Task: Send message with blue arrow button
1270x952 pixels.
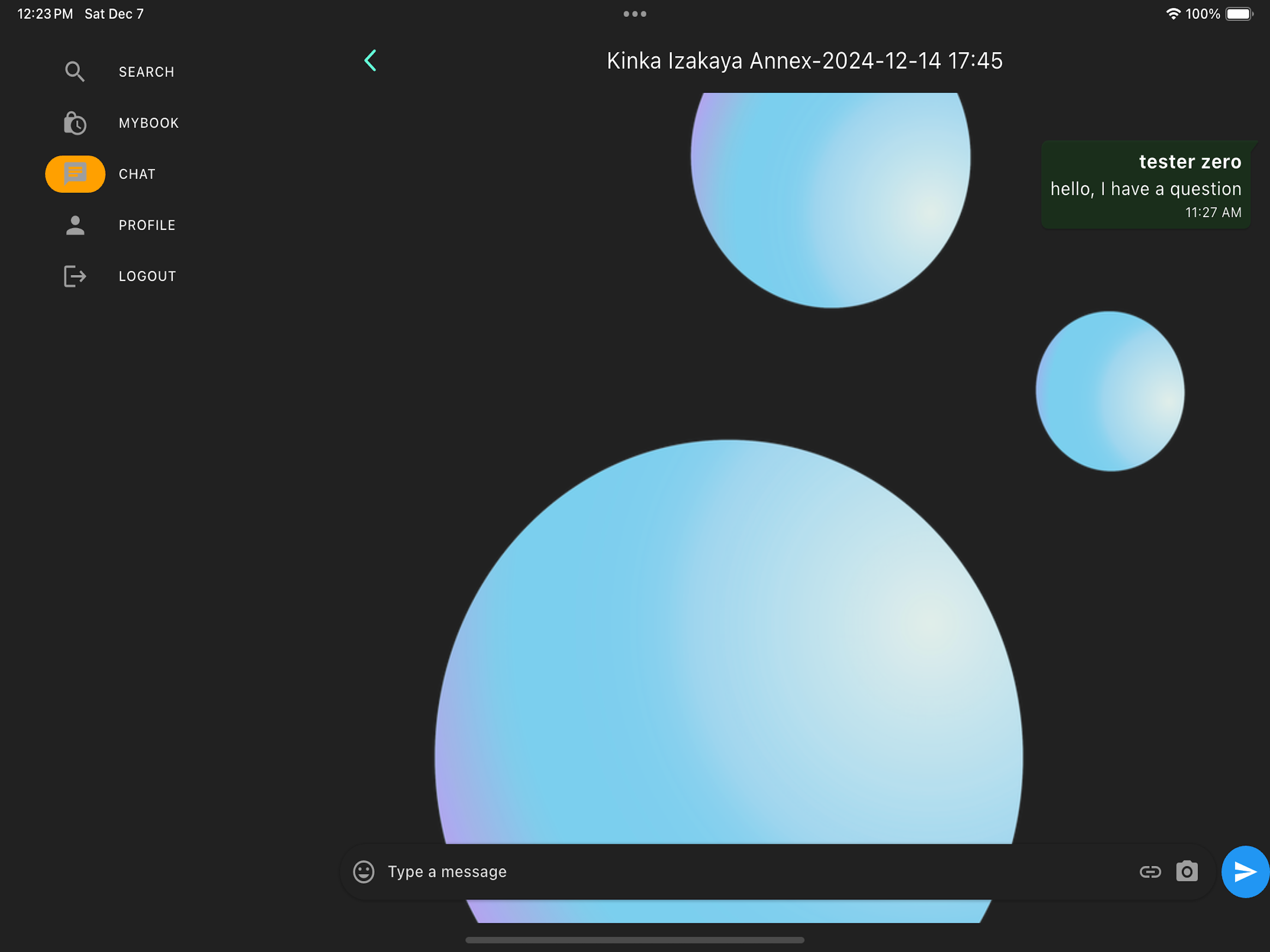Action: coord(1245,872)
